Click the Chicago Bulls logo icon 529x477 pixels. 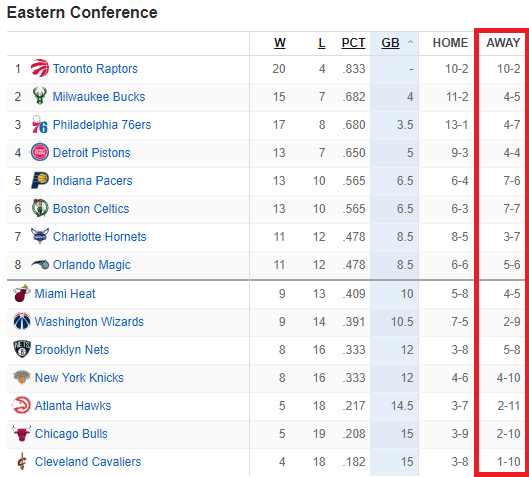pyautogui.click(x=22, y=433)
